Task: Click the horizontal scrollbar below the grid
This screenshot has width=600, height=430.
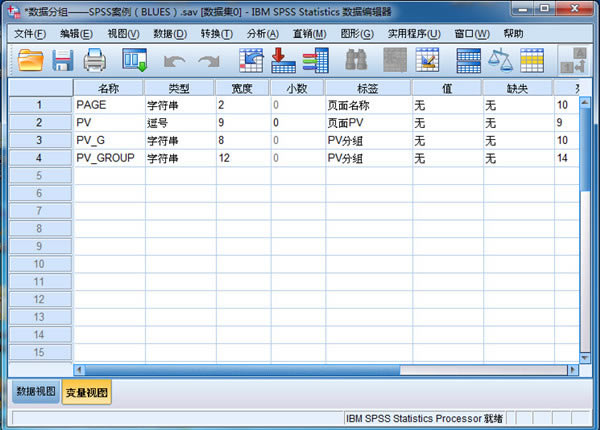Action: 300,370
